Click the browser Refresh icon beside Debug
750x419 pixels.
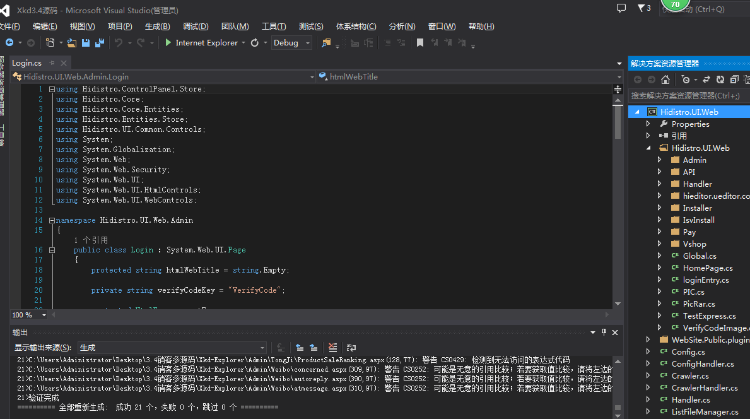tap(254, 43)
